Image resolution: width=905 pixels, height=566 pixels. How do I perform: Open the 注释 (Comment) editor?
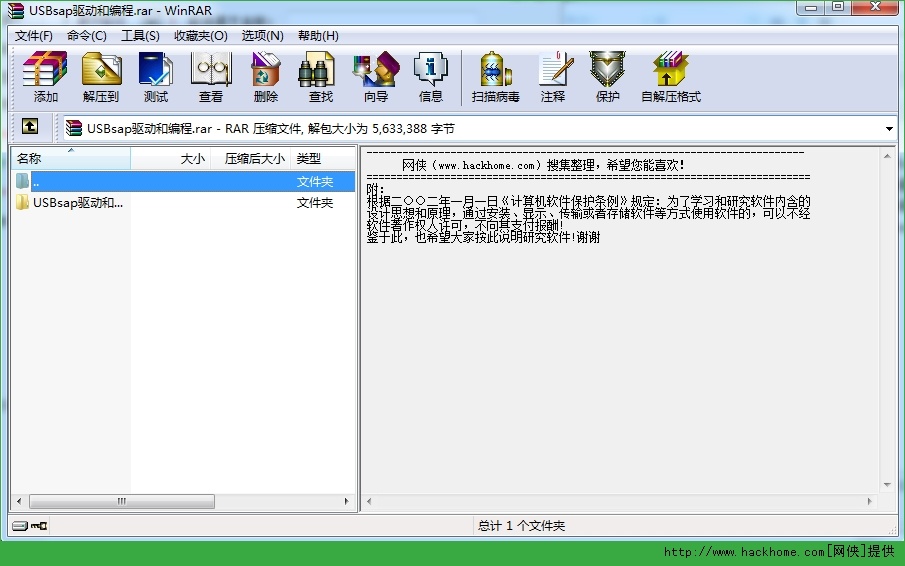tap(553, 77)
